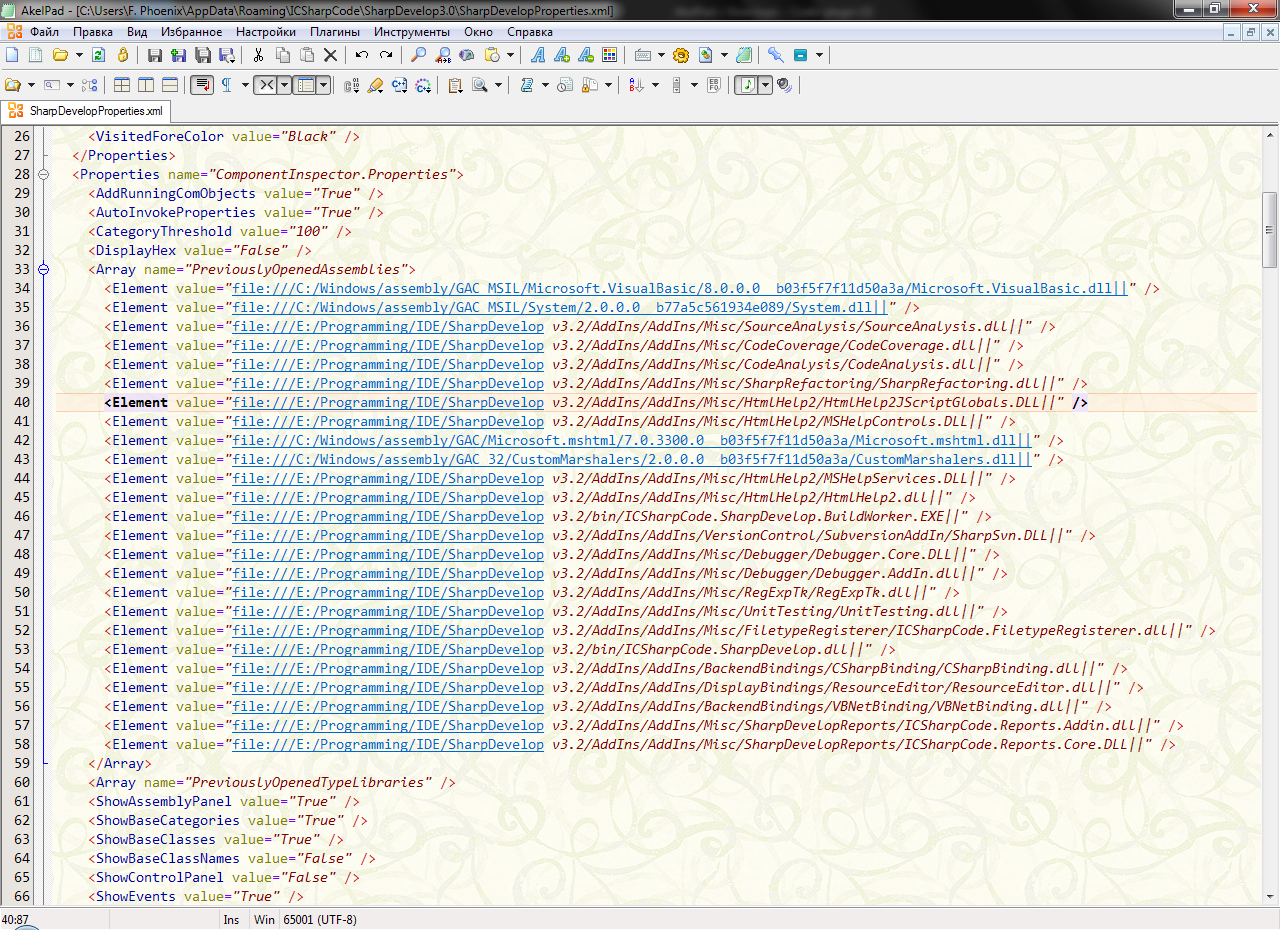Open the System.dll file link on line 35

tap(560, 307)
